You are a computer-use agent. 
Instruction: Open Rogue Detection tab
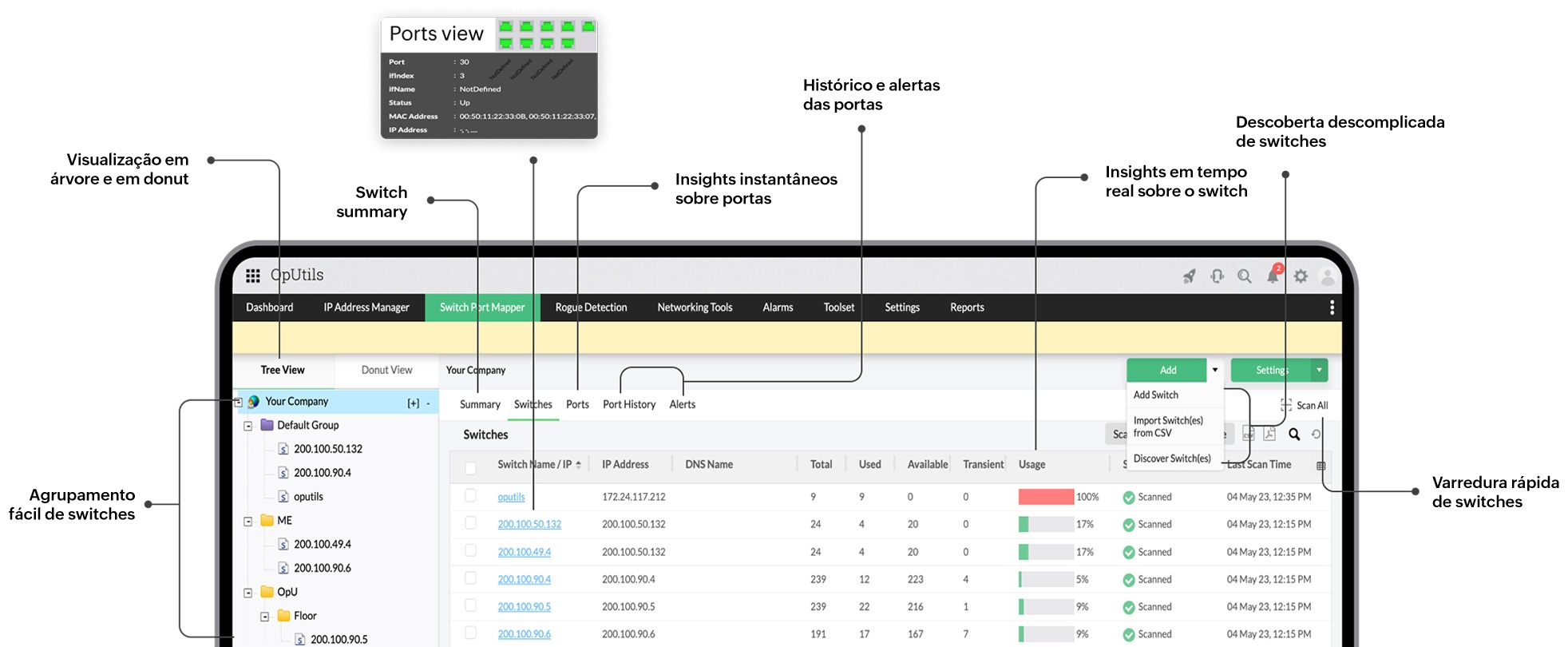[x=592, y=308]
